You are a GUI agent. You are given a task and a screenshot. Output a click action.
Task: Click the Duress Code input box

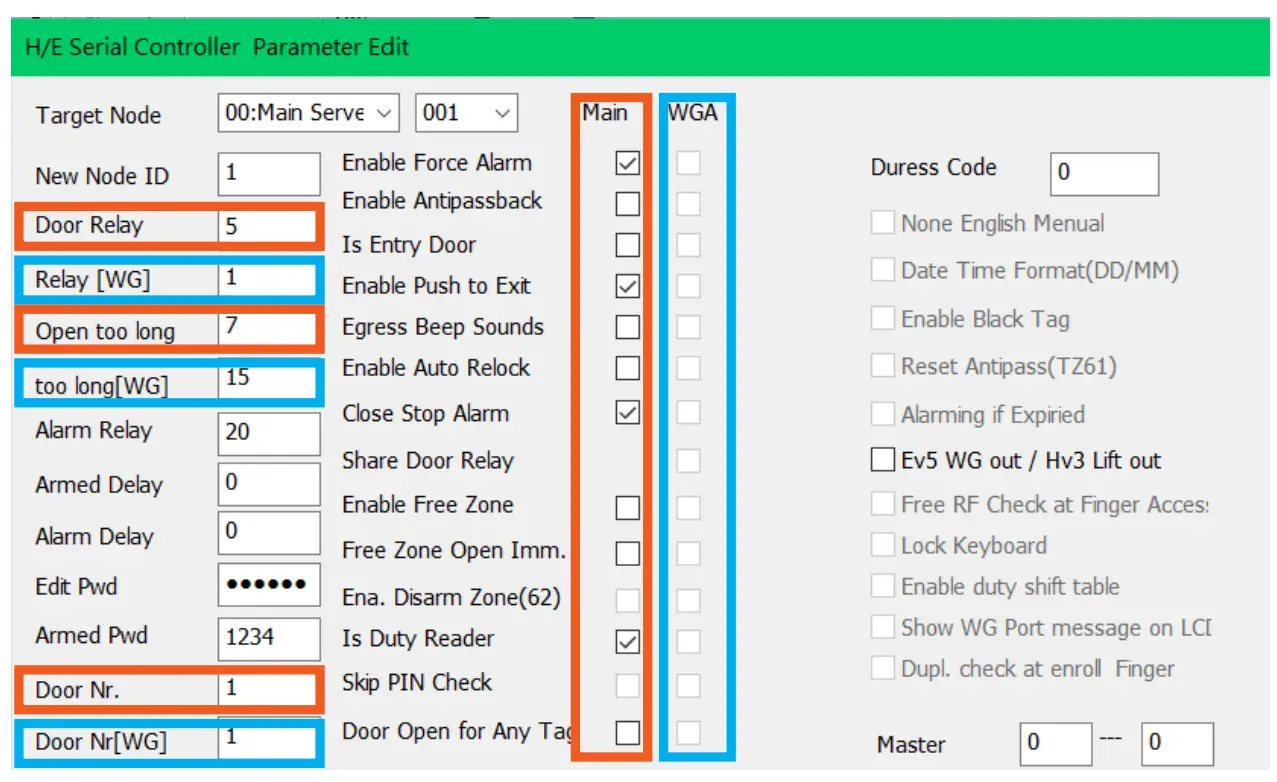(x=1104, y=173)
